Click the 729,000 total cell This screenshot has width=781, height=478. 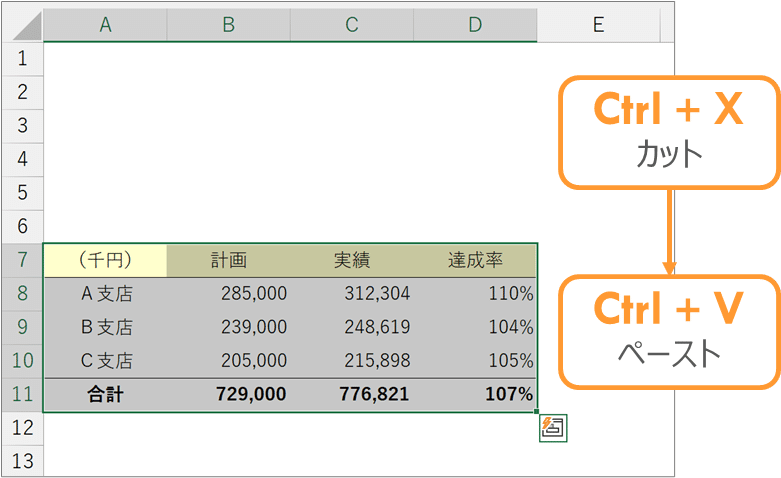click(x=229, y=395)
